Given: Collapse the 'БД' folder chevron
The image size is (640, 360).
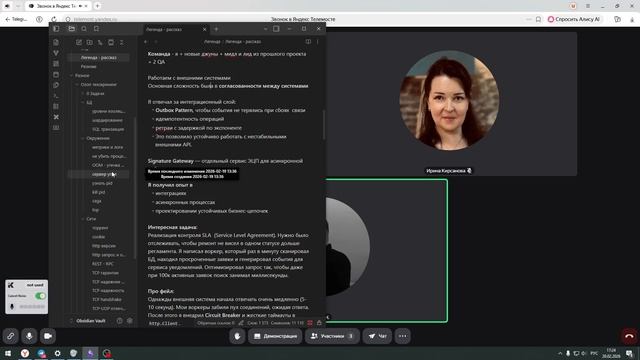Looking at the screenshot, I should 83,102.
